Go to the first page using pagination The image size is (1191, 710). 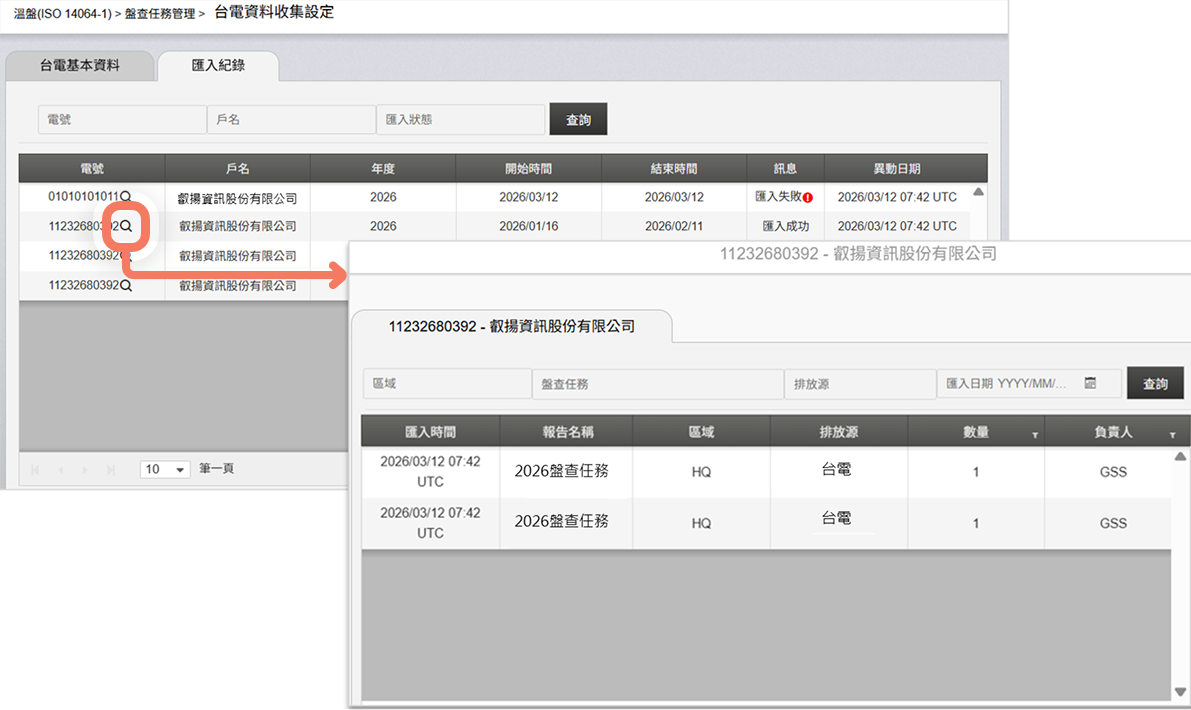[x=37, y=469]
